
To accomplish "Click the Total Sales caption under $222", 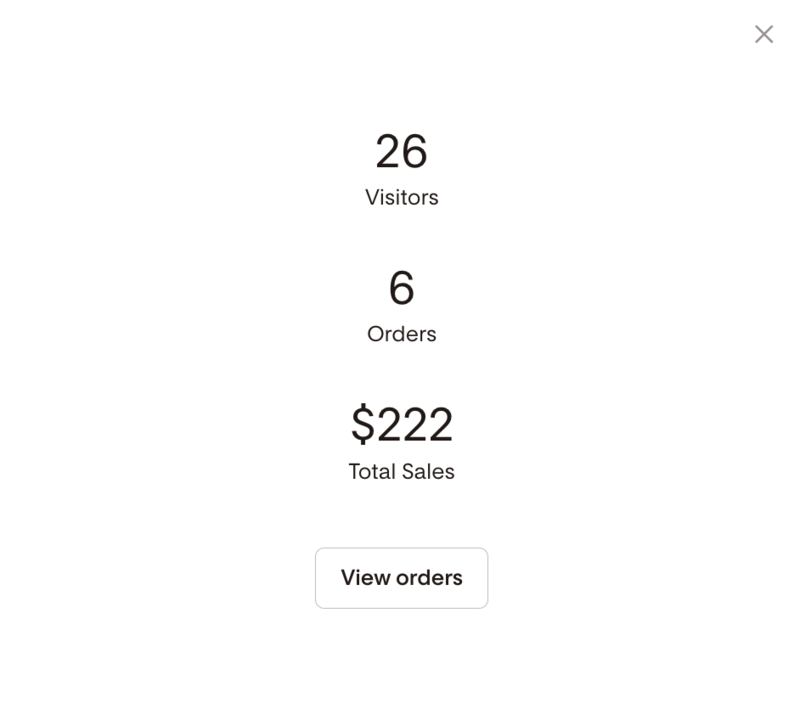I will 402,471.
